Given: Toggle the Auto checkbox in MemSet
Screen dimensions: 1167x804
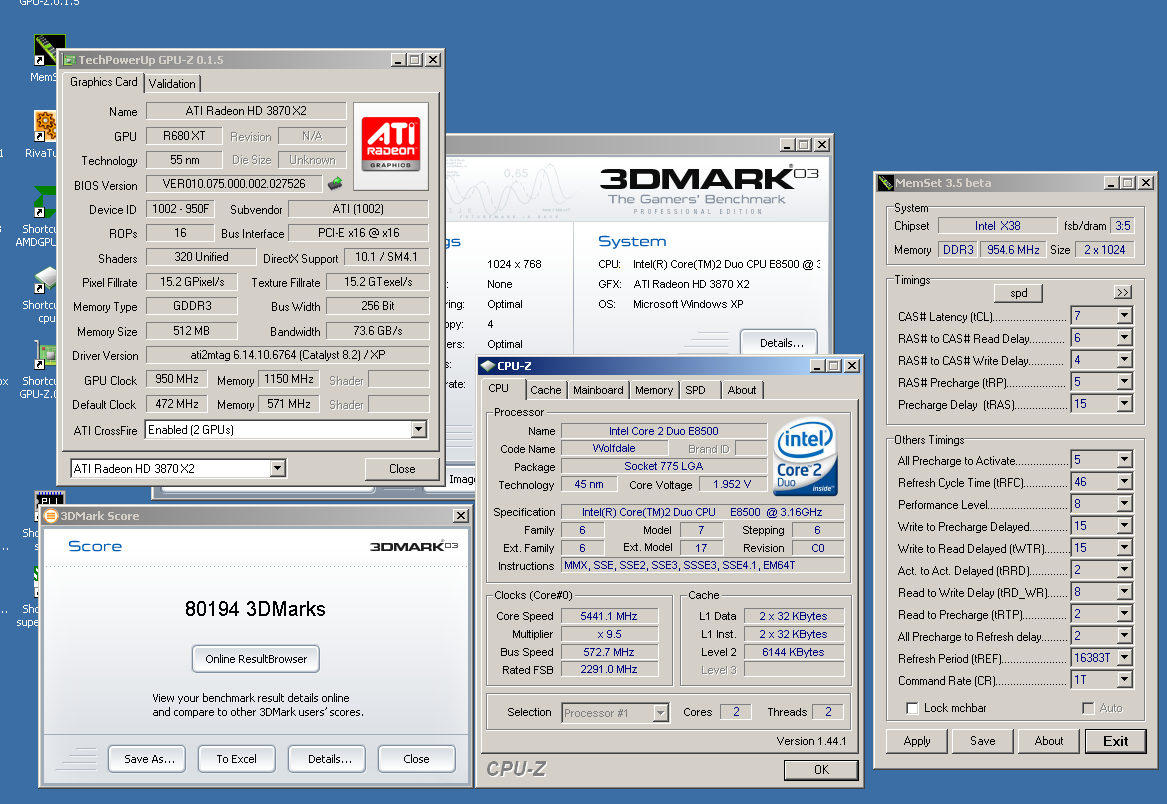Looking at the screenshot, I should (1088, 708).
